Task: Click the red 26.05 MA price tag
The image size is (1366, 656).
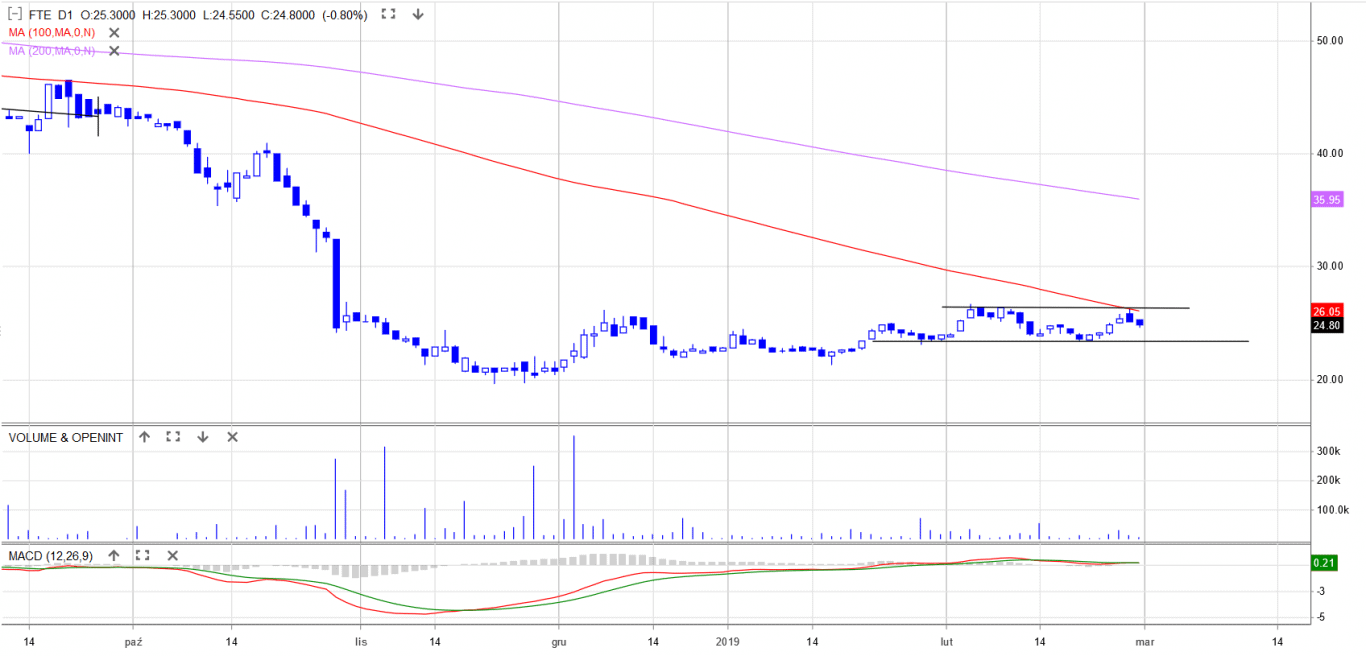Action: coord(1326,312)
